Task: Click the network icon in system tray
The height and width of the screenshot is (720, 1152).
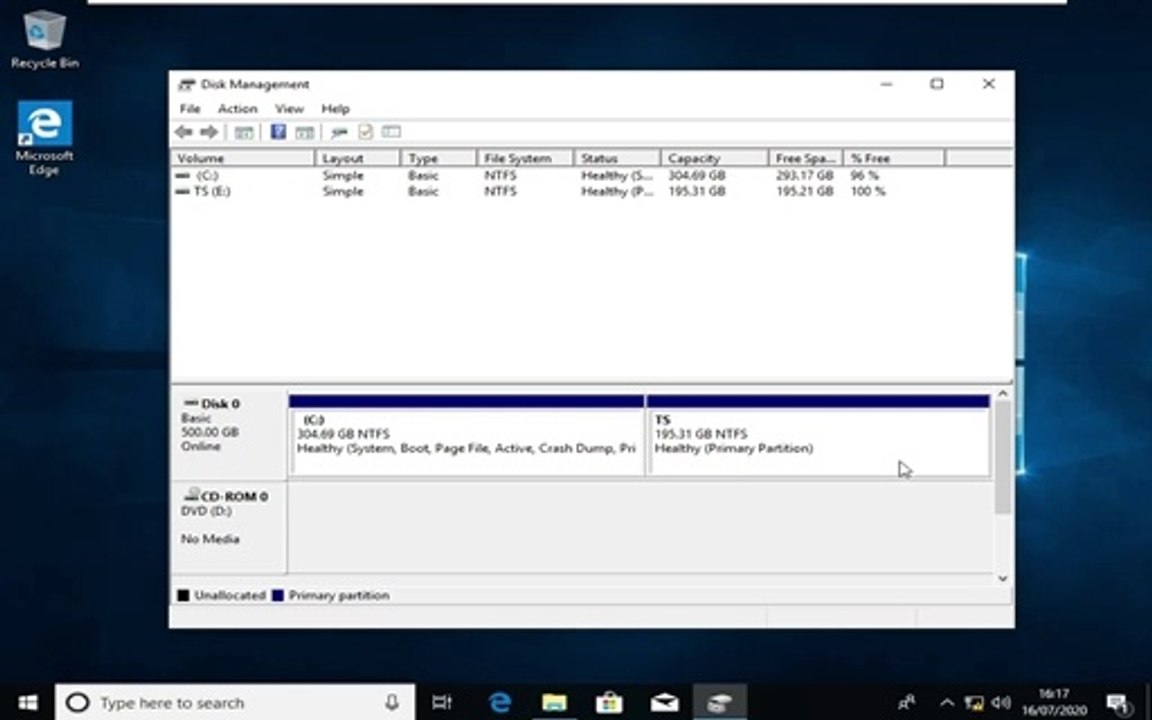Action: tap(974, 702)
